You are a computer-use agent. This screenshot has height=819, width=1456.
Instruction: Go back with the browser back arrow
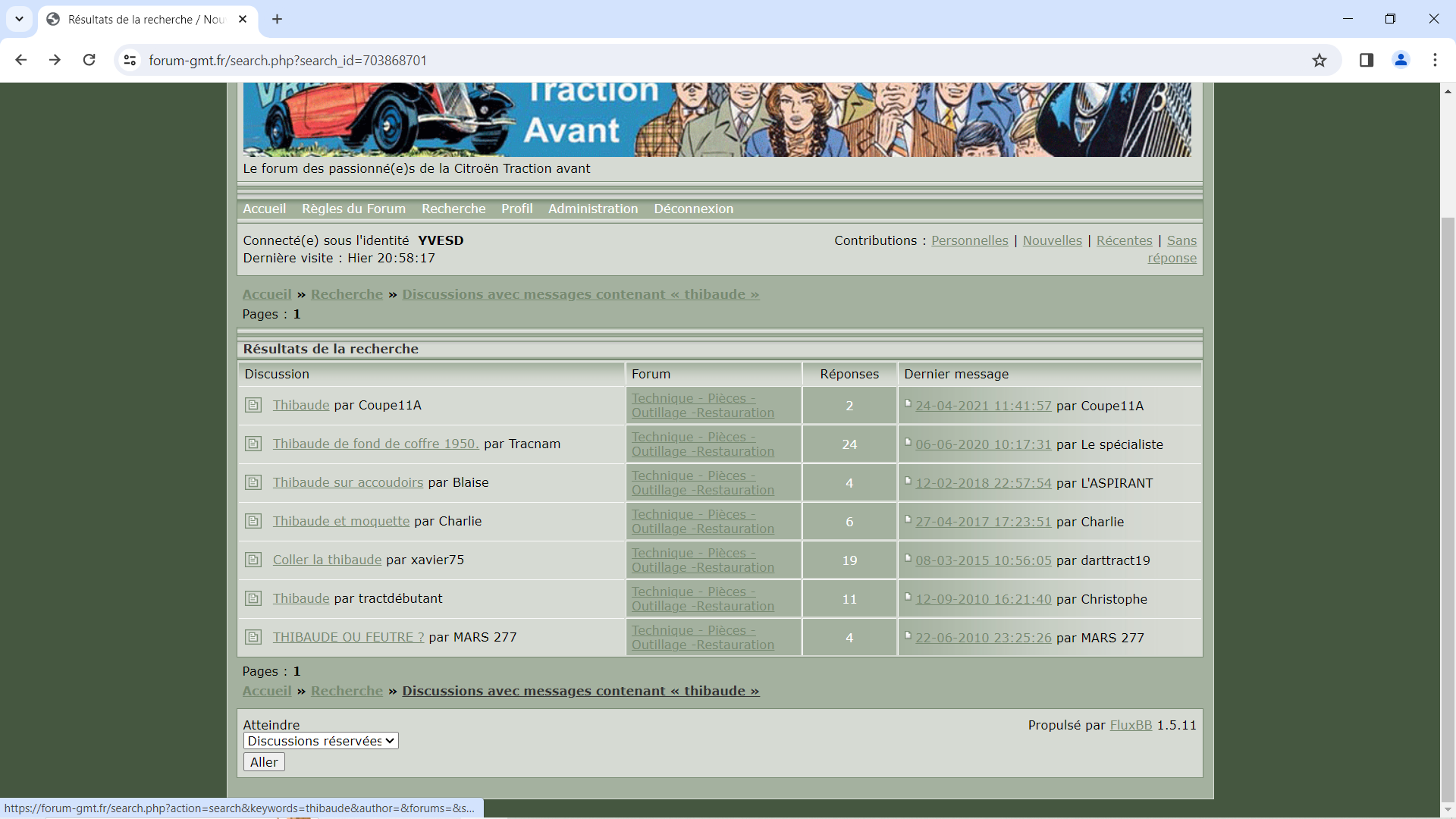tap(21, 60)
